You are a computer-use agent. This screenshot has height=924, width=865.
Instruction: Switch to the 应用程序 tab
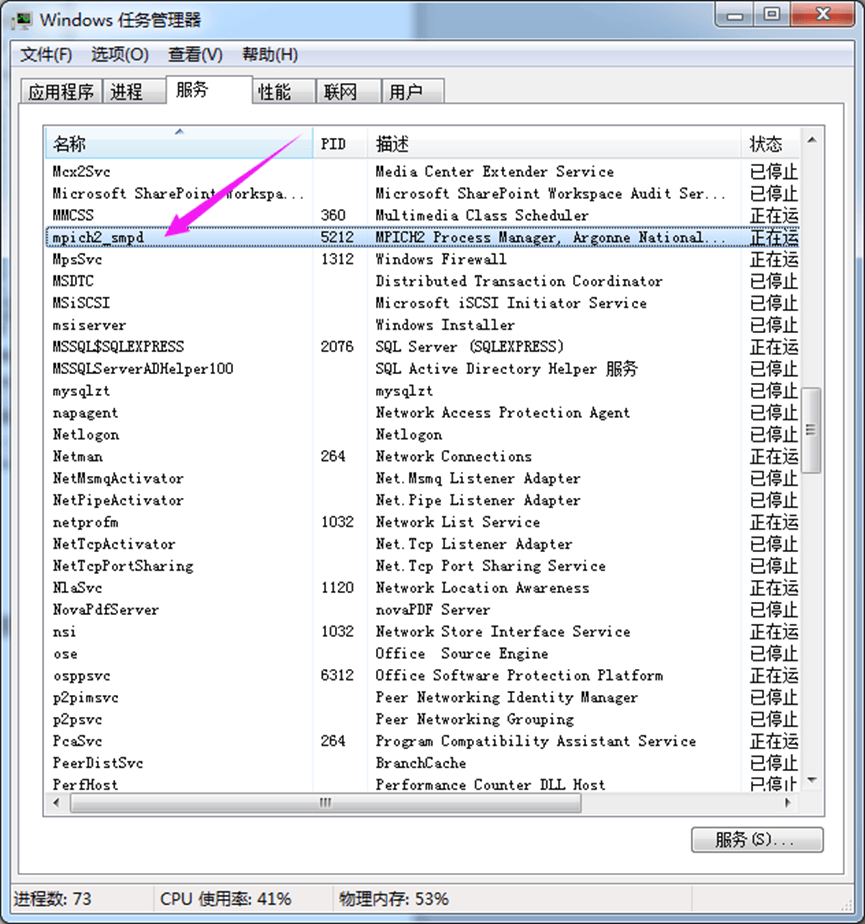pos(61,92)
